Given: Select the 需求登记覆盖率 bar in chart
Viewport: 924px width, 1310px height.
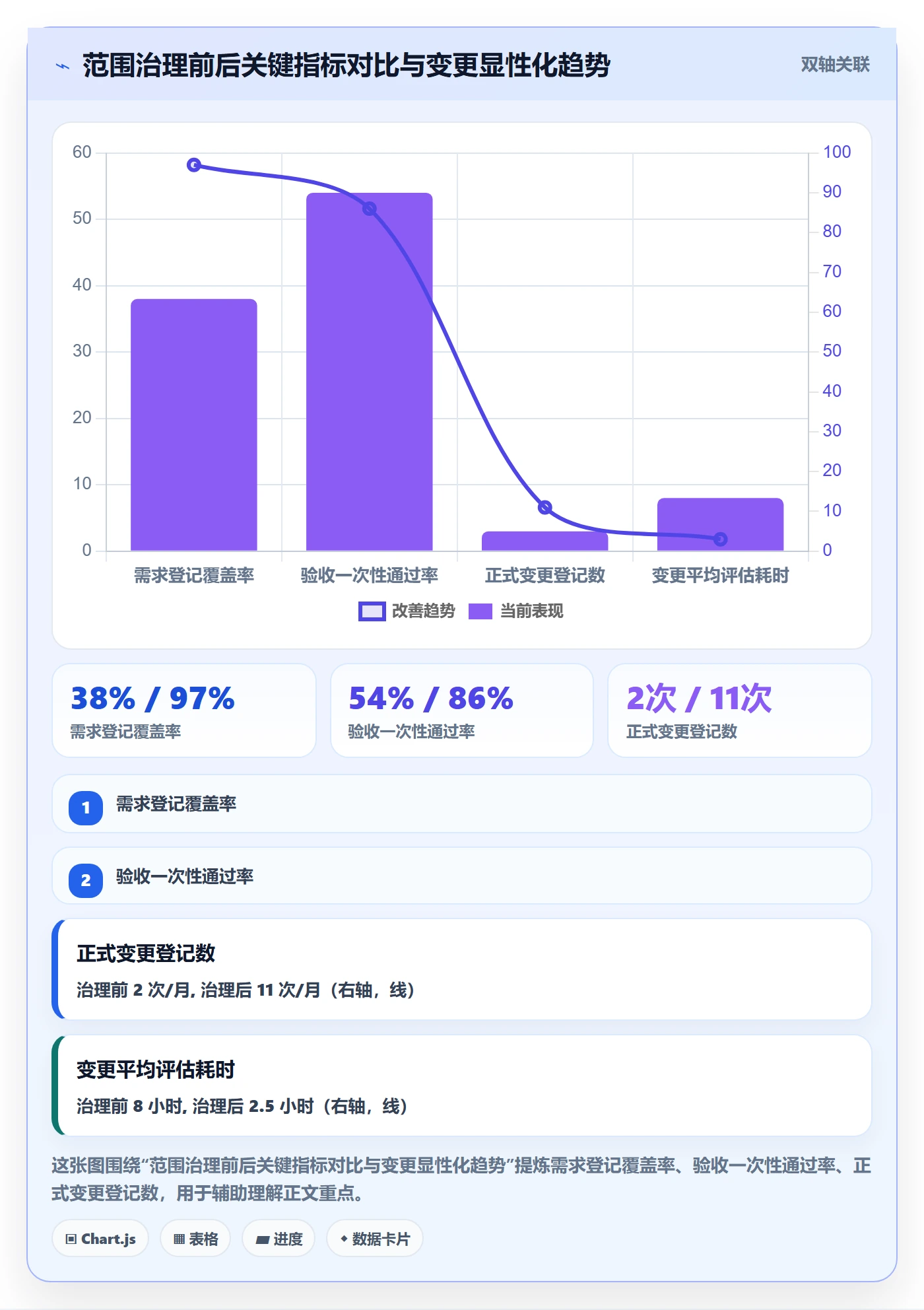Looking at the screenshot, I should 194,425.
